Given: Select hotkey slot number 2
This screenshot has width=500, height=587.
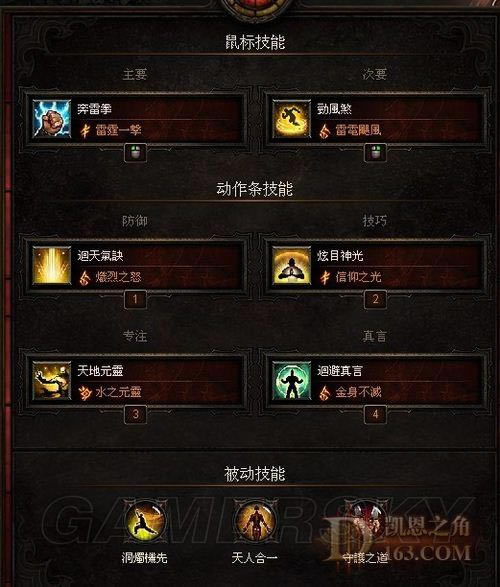Looking at the screenshot, I should point(375,299).
